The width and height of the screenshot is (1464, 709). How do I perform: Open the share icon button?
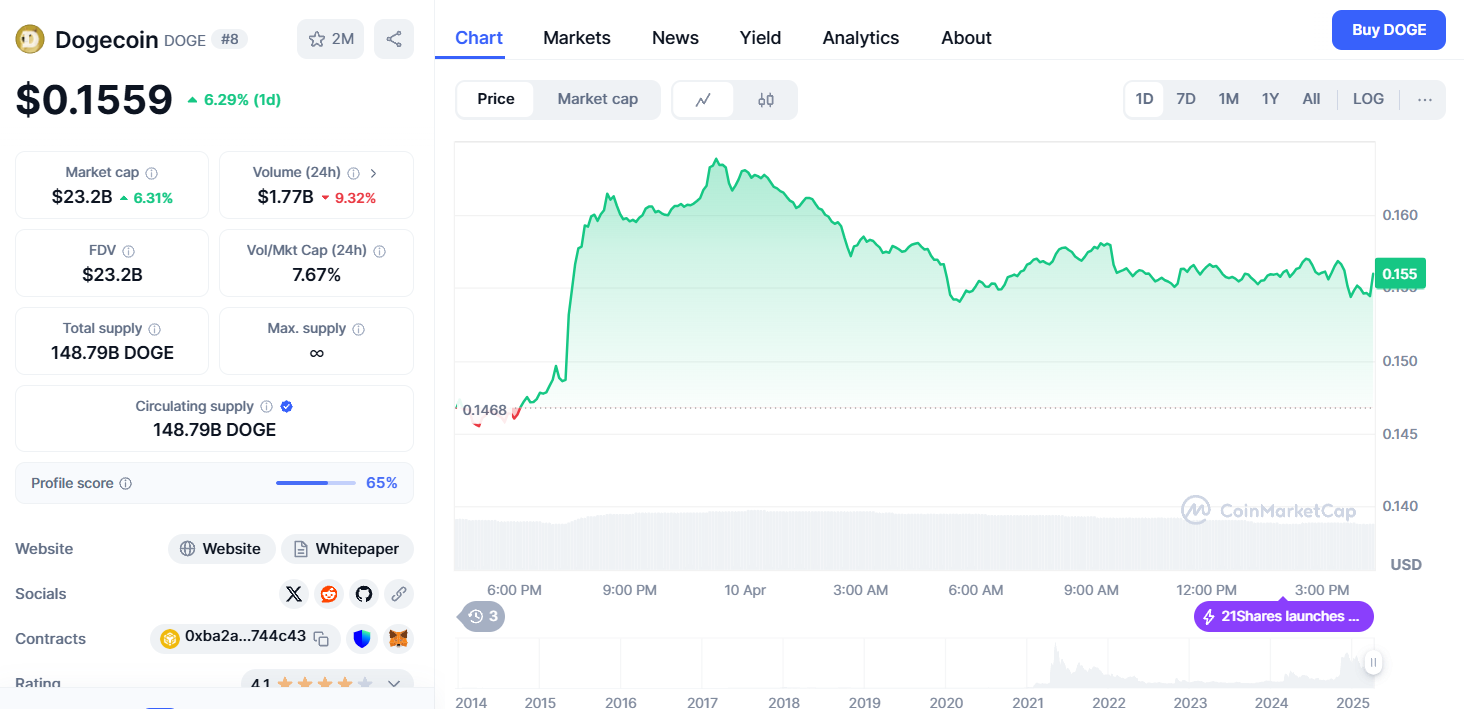pos(394,39)
